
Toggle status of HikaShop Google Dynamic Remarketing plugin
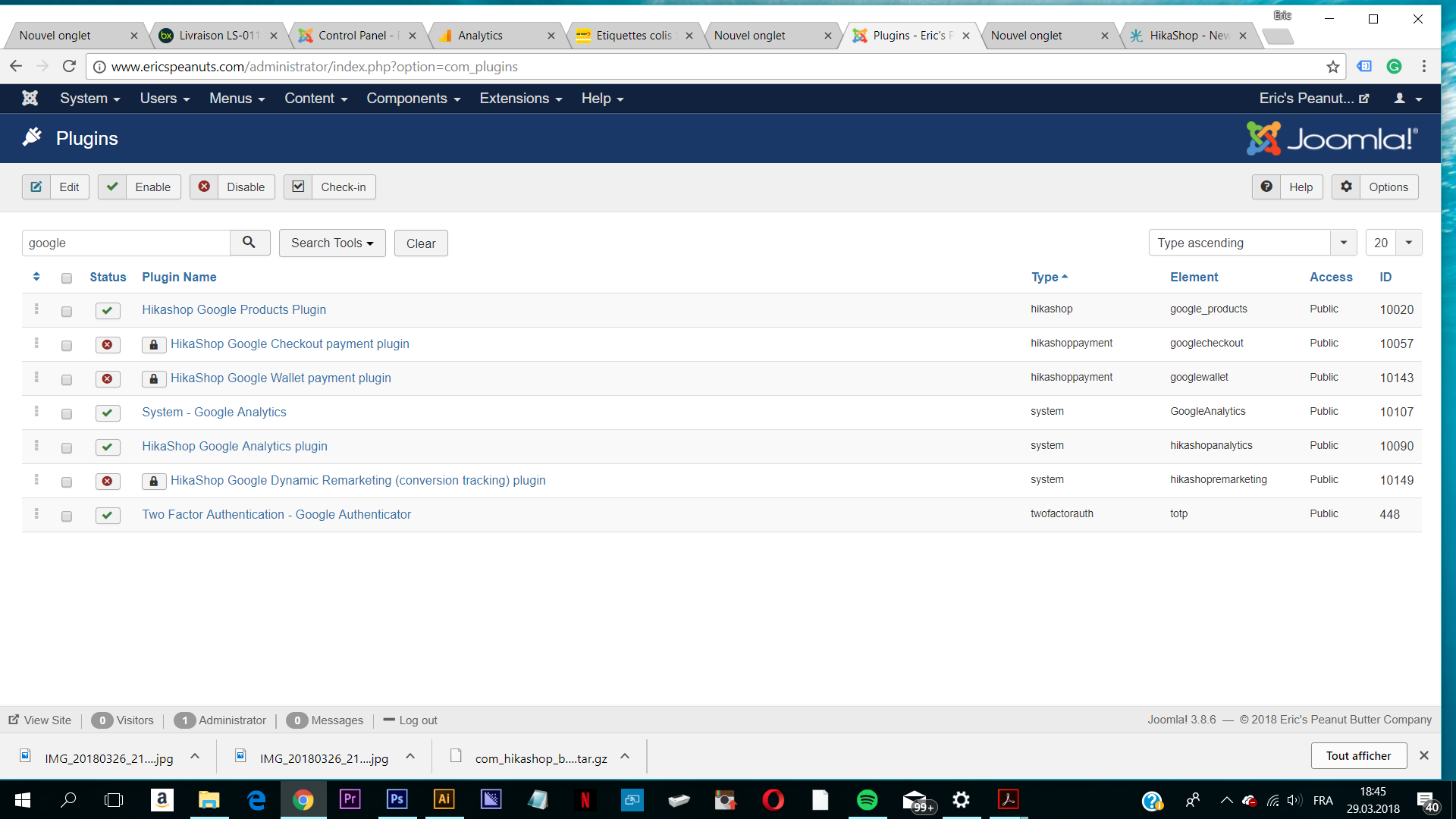pyautogui.click(x=108, y=481)
